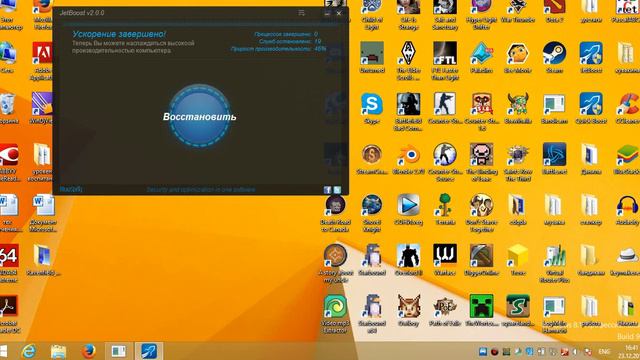Select the BlueStacks desktop icon

click(x=627, y=159)
